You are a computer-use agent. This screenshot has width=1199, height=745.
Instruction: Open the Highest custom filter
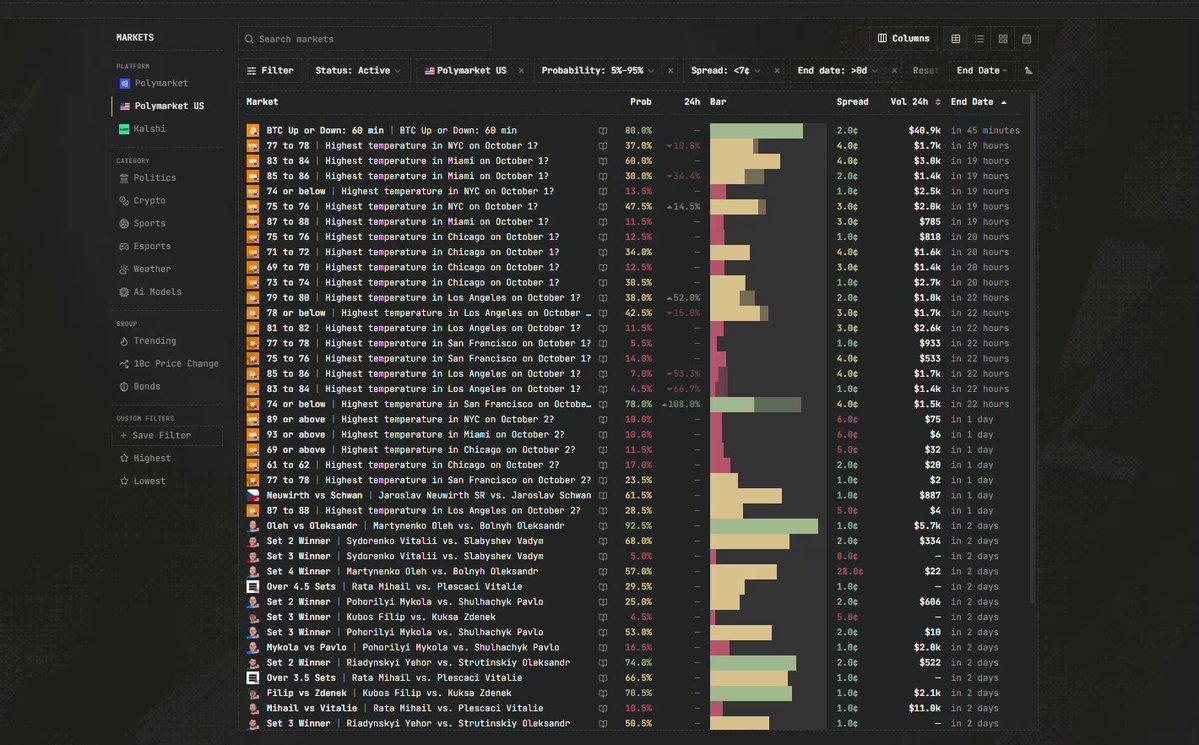coord(145,459)
